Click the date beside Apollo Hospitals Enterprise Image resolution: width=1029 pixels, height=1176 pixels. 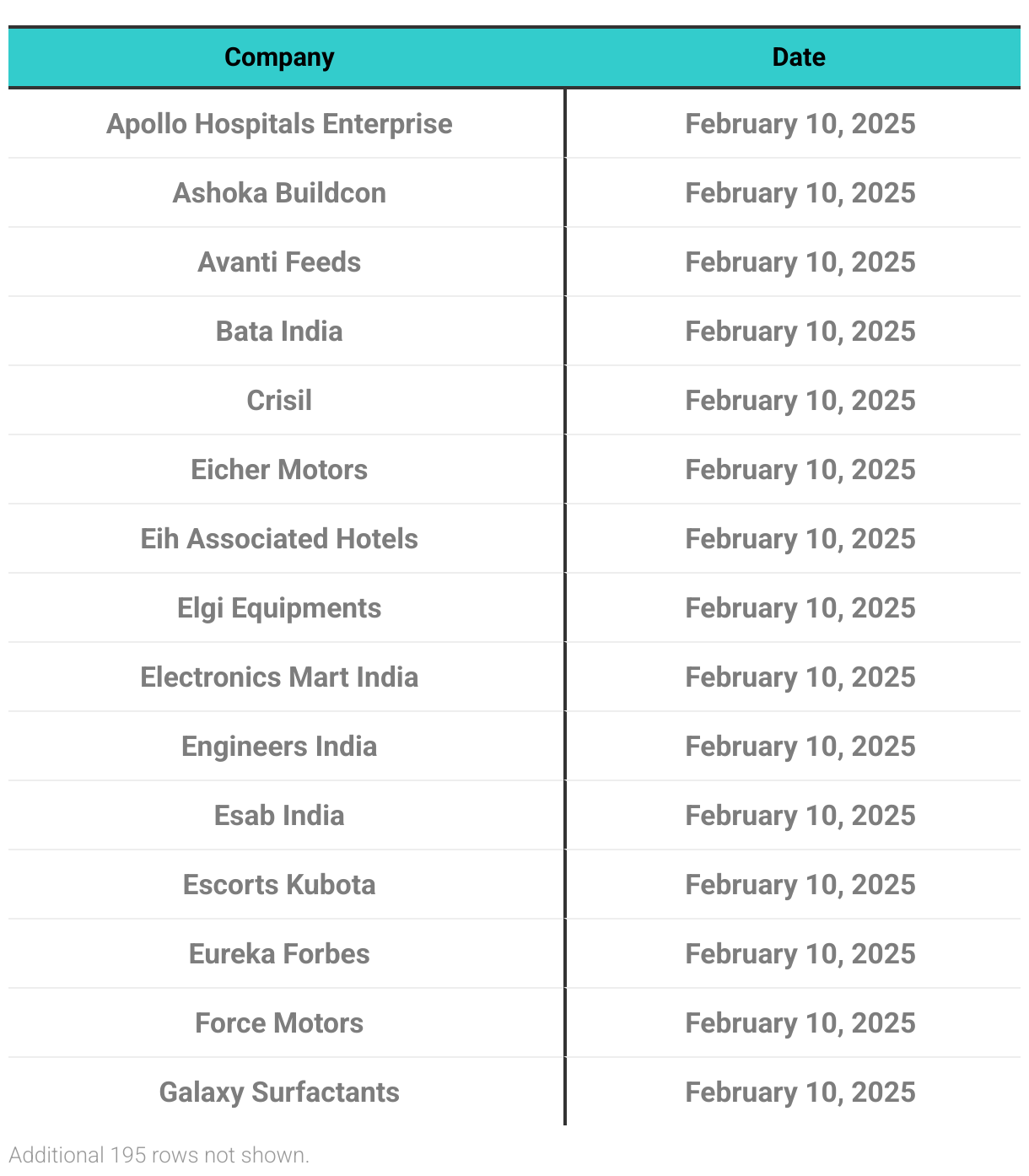pyautogui.click(x=800, y=124)
